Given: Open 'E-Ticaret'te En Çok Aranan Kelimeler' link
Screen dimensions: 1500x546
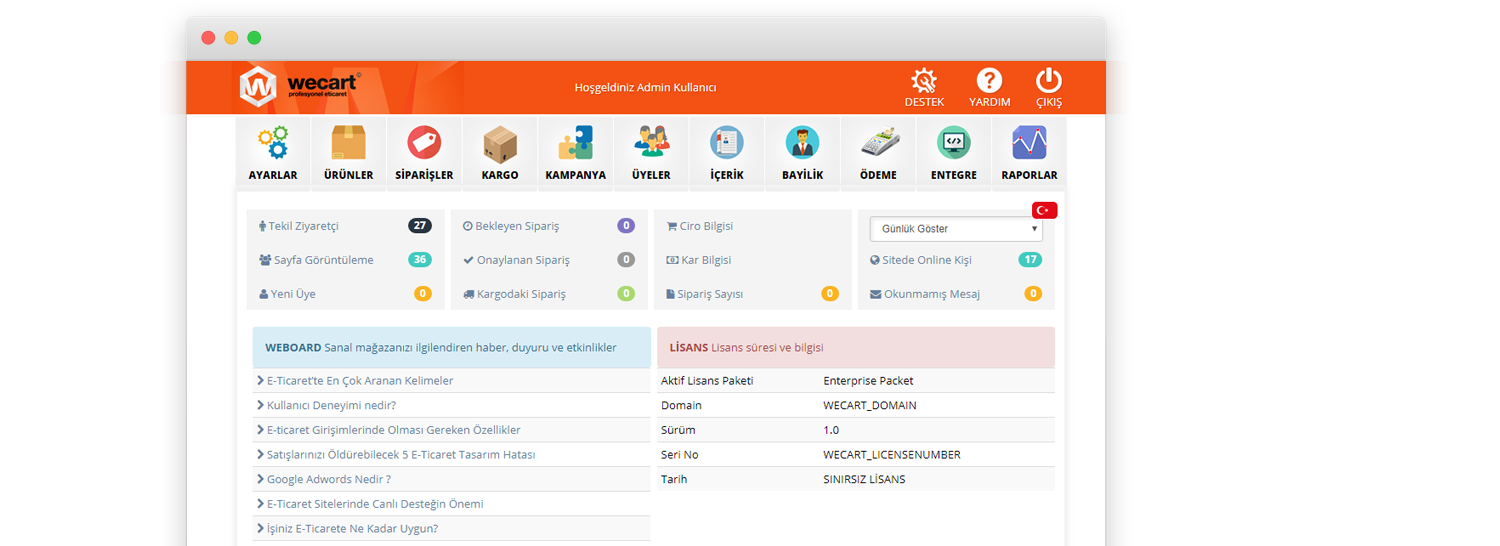Looking at the screenshot, I should tap(359, 381).
